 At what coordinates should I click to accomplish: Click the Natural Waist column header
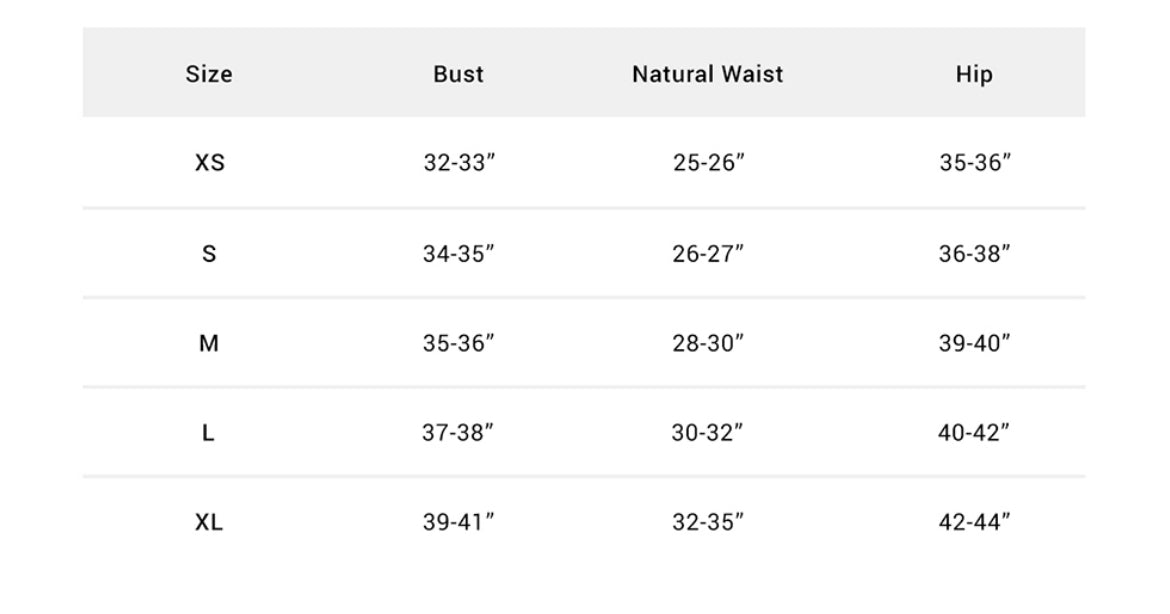(x=708, y=74)
